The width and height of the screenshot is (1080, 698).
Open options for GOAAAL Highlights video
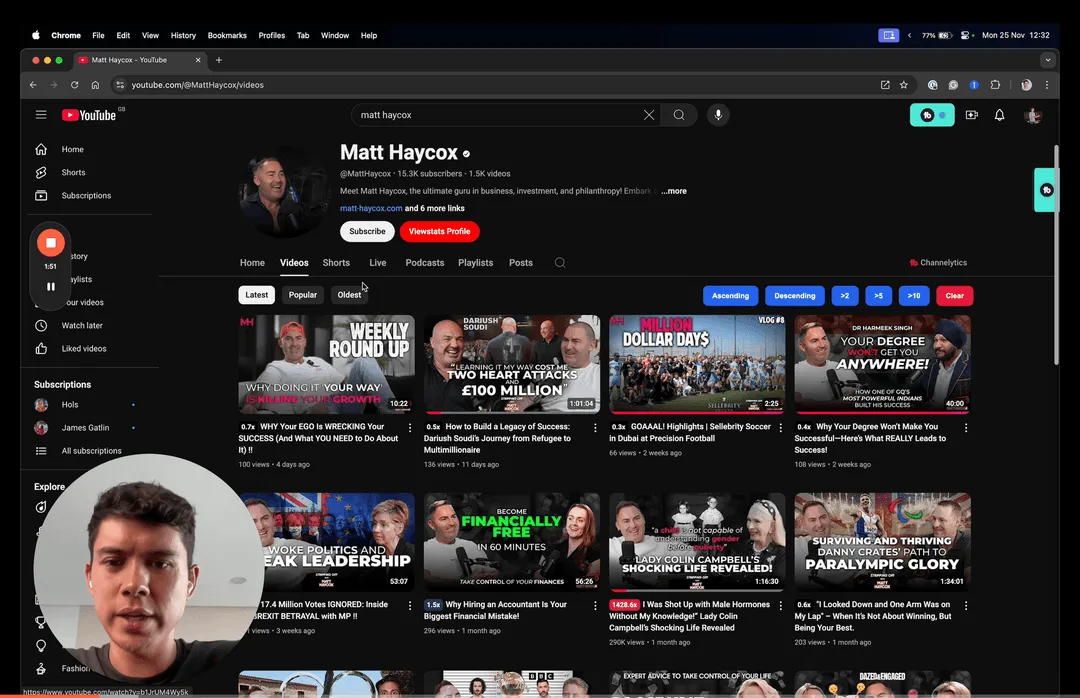[x=780, y=428]
